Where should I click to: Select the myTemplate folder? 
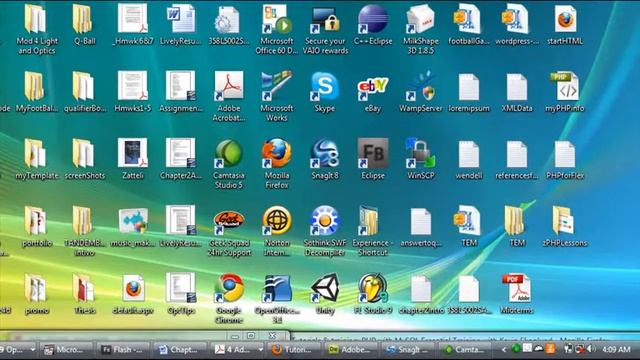click(x=35, y=154)
